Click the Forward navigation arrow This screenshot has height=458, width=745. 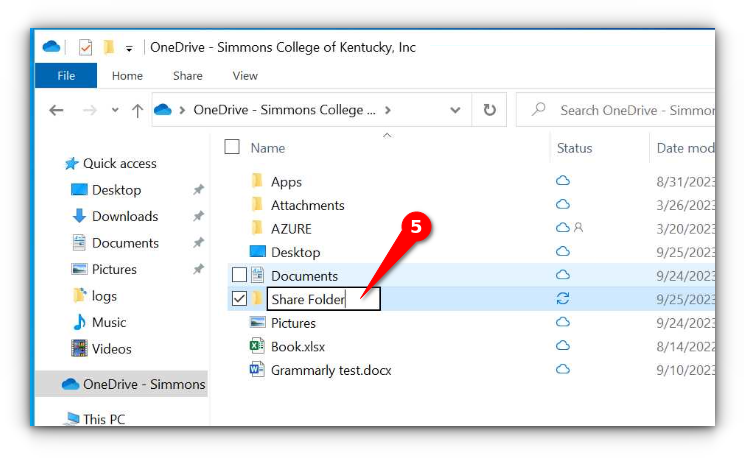(89, 110)
